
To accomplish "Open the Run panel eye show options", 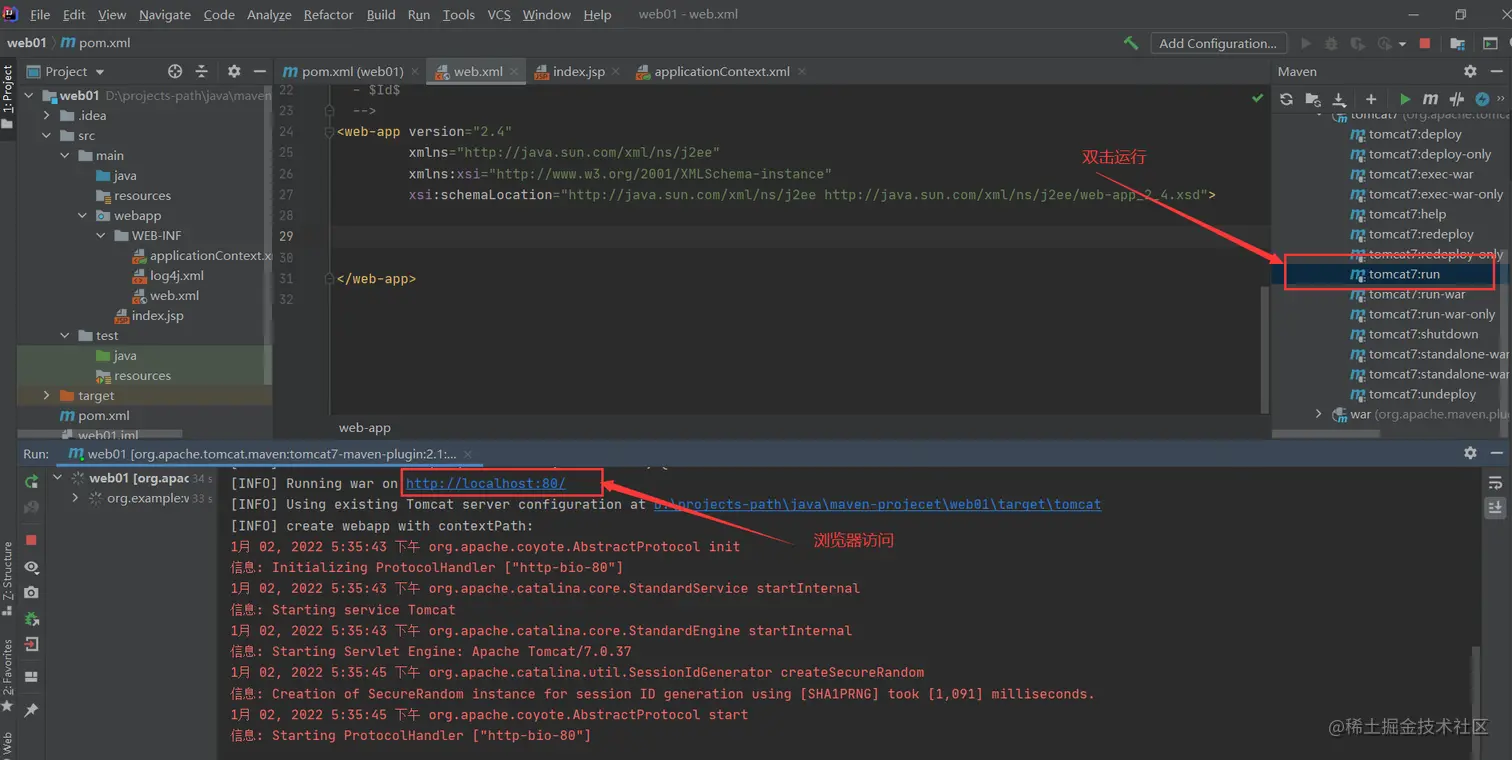I will point(31,567).
